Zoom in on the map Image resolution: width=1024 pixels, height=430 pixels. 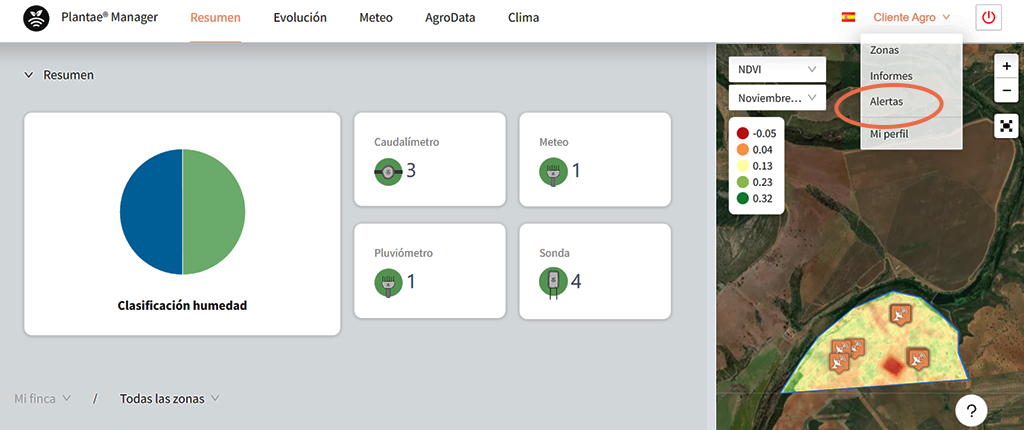[x=1006, y=66]
